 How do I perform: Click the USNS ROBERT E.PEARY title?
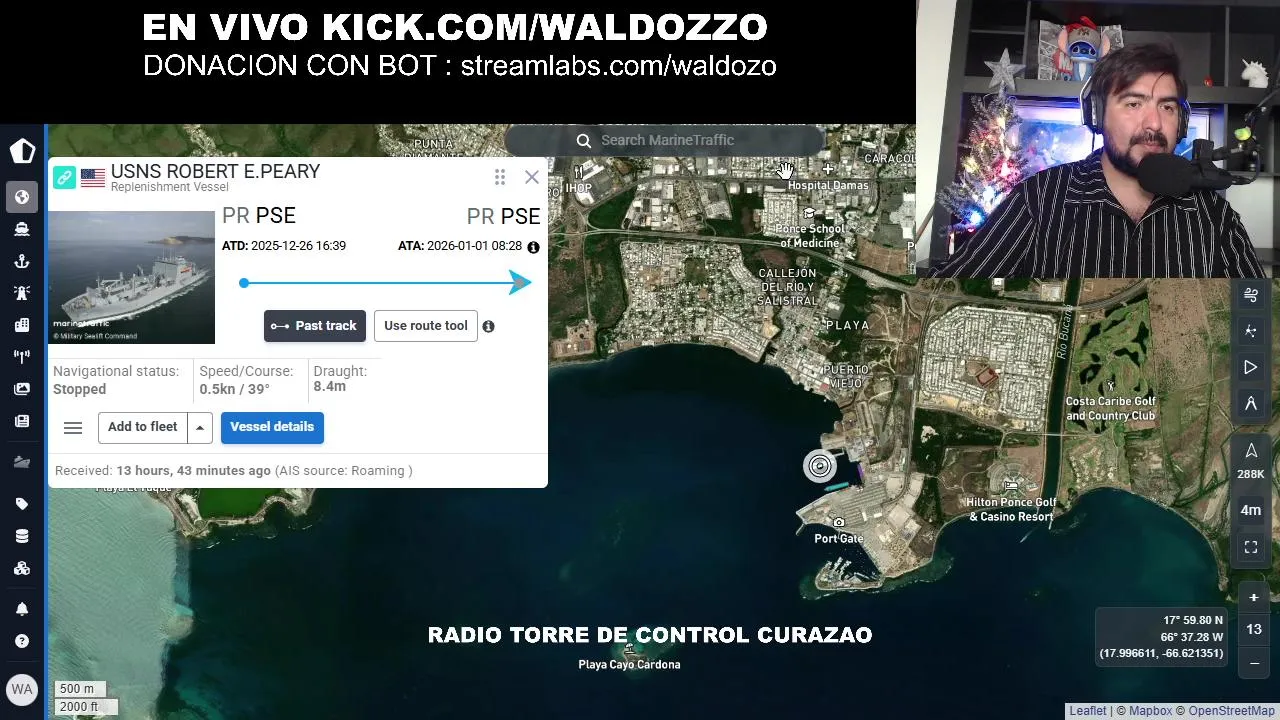[216, 172]
